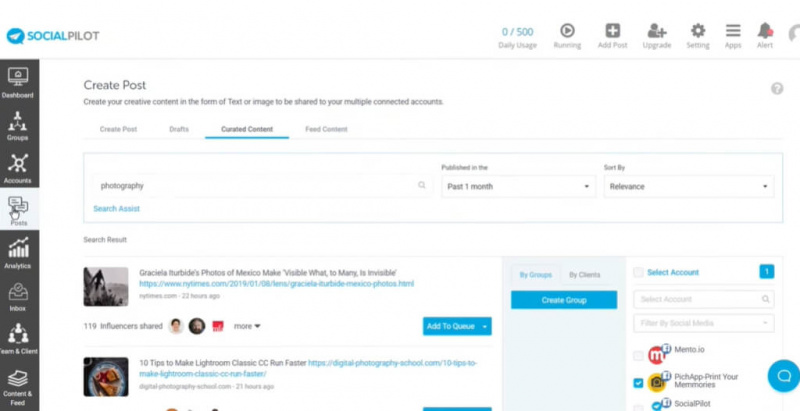Click the red influencer logo avatar
Screen dimensions: 800x411
(x=218, y=326)
